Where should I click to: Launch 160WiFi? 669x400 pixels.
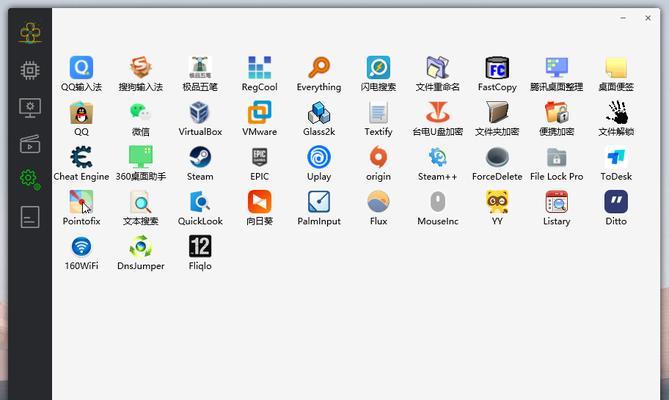tap(81, 246)
